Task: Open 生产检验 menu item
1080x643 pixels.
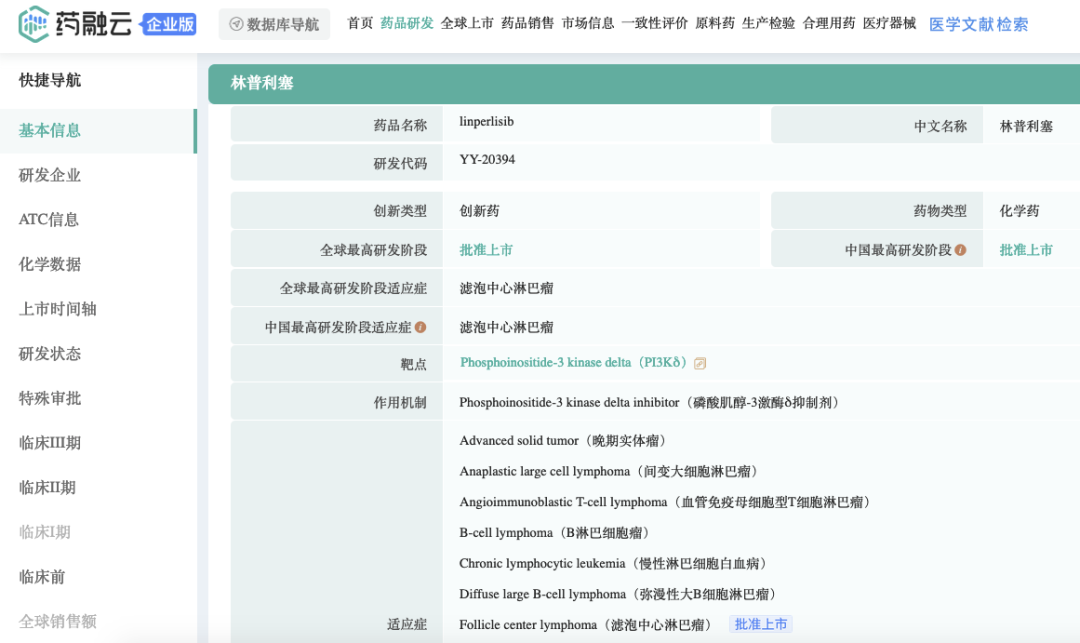Action: [769, 23]
